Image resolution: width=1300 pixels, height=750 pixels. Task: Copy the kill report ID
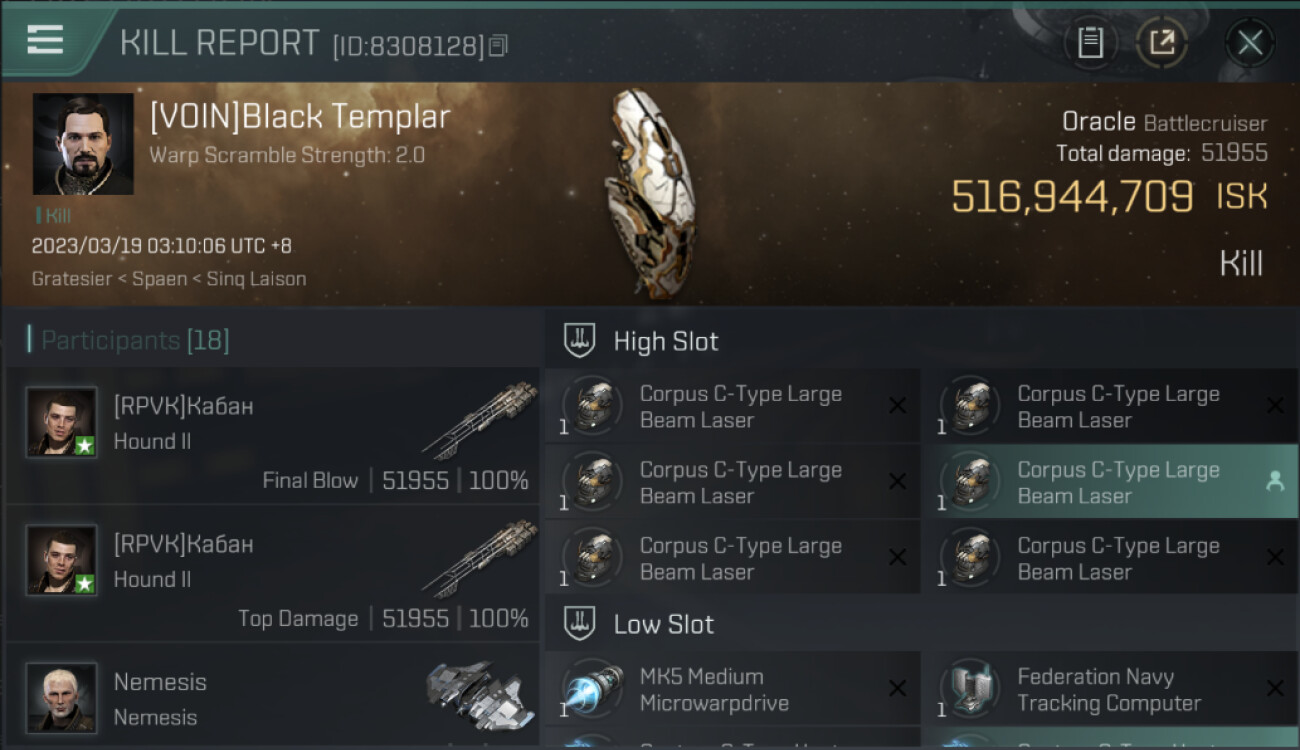point(498,45)
